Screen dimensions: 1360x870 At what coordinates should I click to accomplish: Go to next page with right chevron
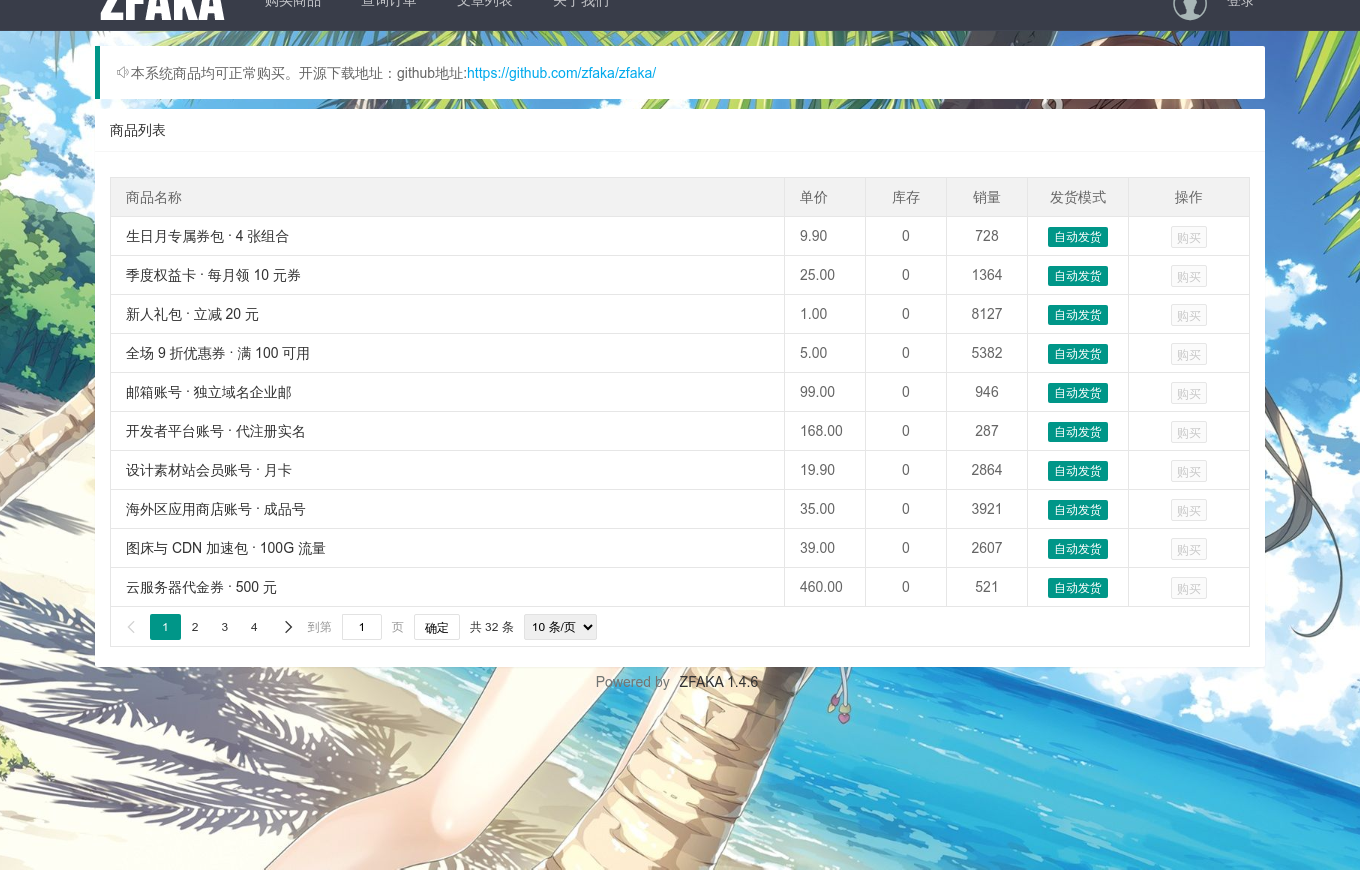(288, 627)
